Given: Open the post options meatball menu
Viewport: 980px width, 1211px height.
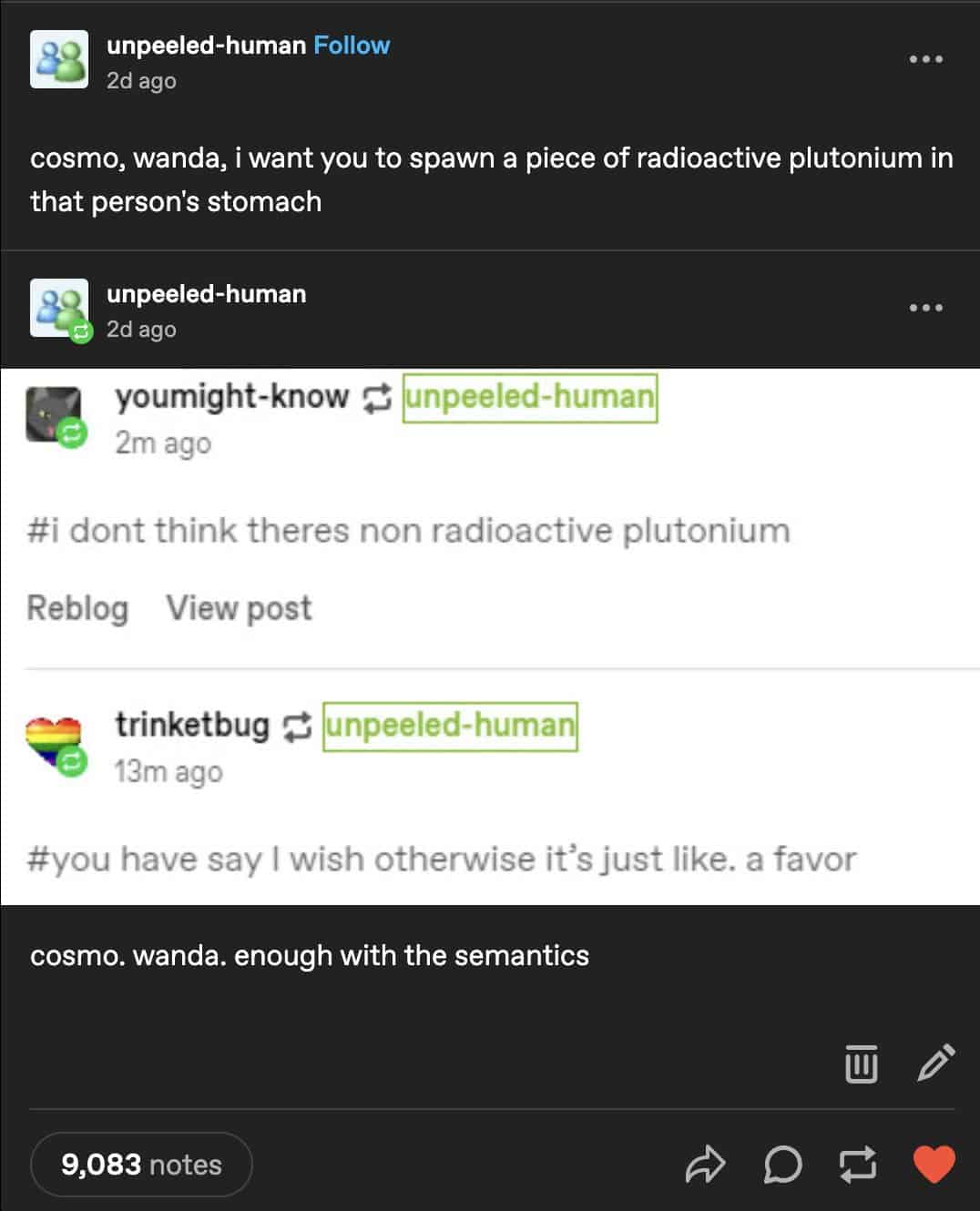Looking at the screenshot, I should 925,57.
